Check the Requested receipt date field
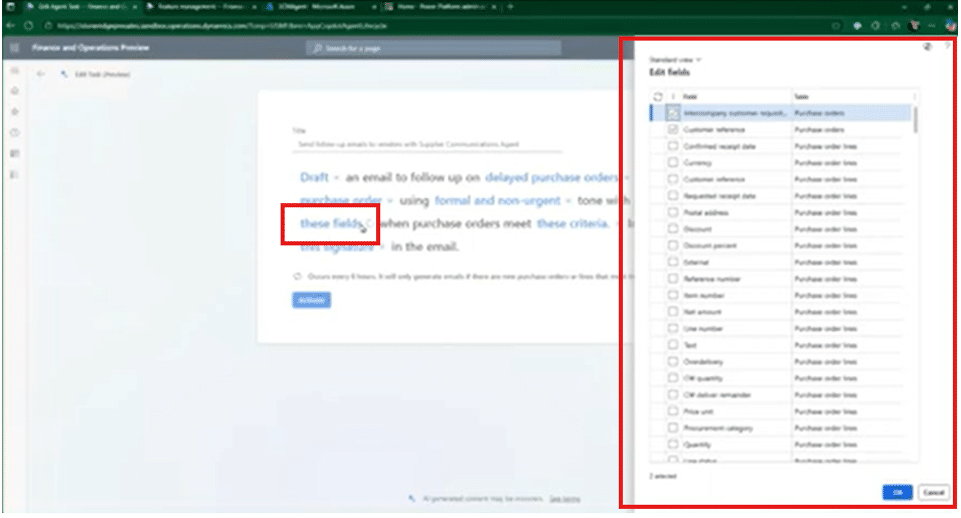Screen dimensions: 961x518 pyautogui.click(x=673, y=196)
